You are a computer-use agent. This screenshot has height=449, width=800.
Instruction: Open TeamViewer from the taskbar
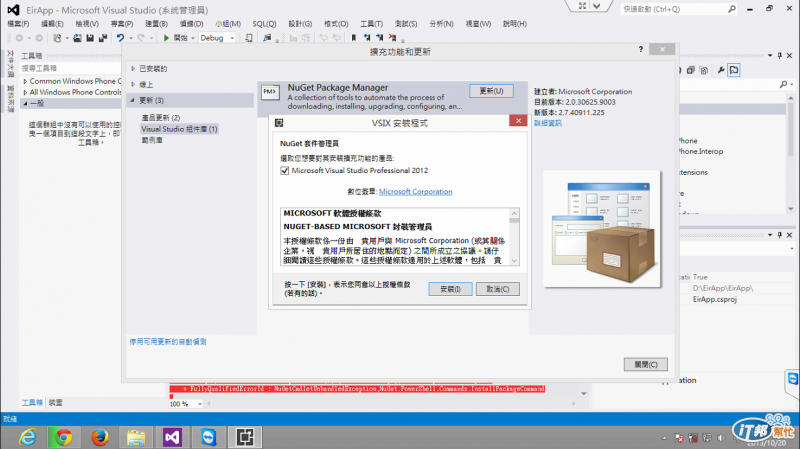click(209, 437)
